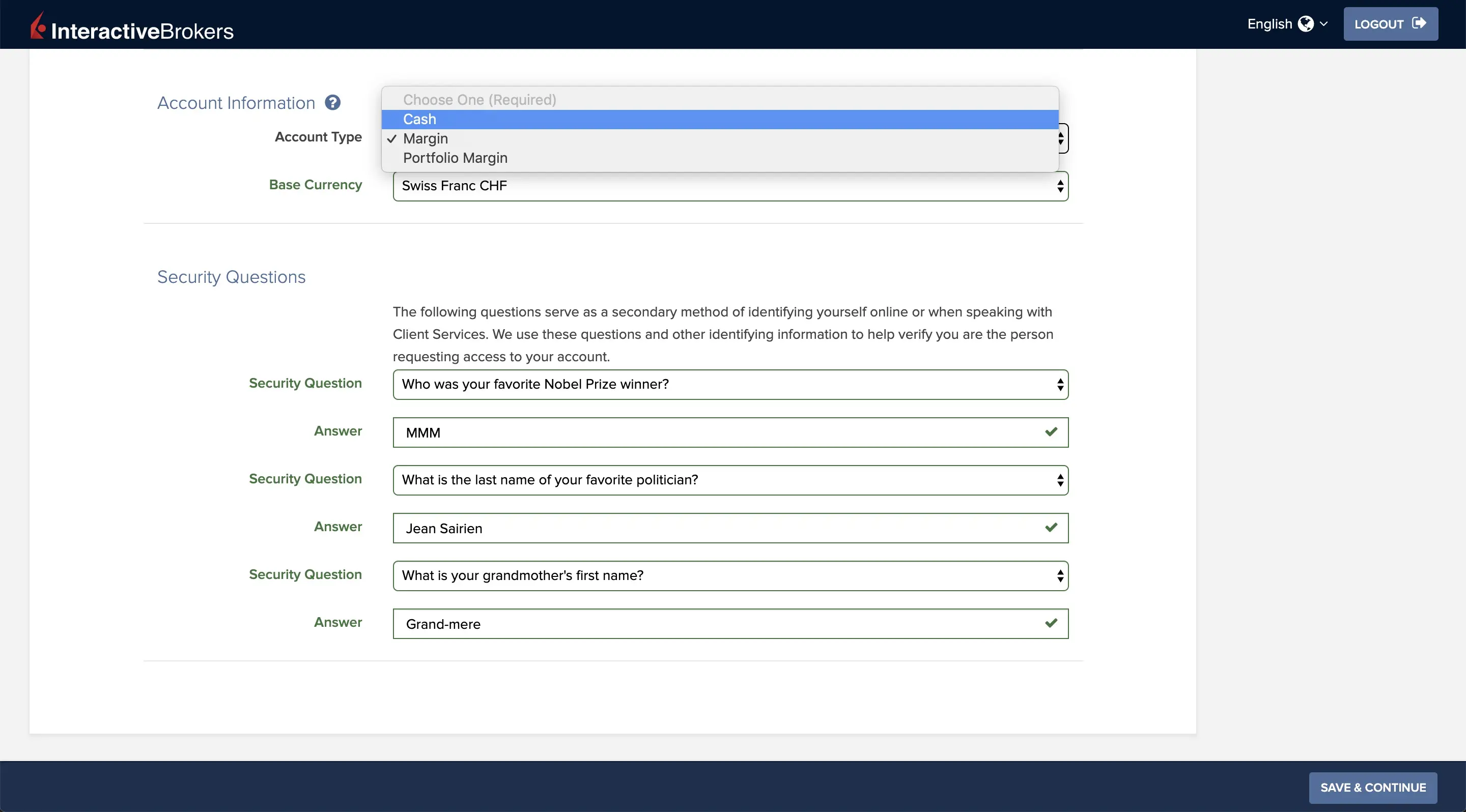This screenshot has height=812, width=1466.
Task: Click the Interactive Brokers logo
Action: (x=131, y=26)
